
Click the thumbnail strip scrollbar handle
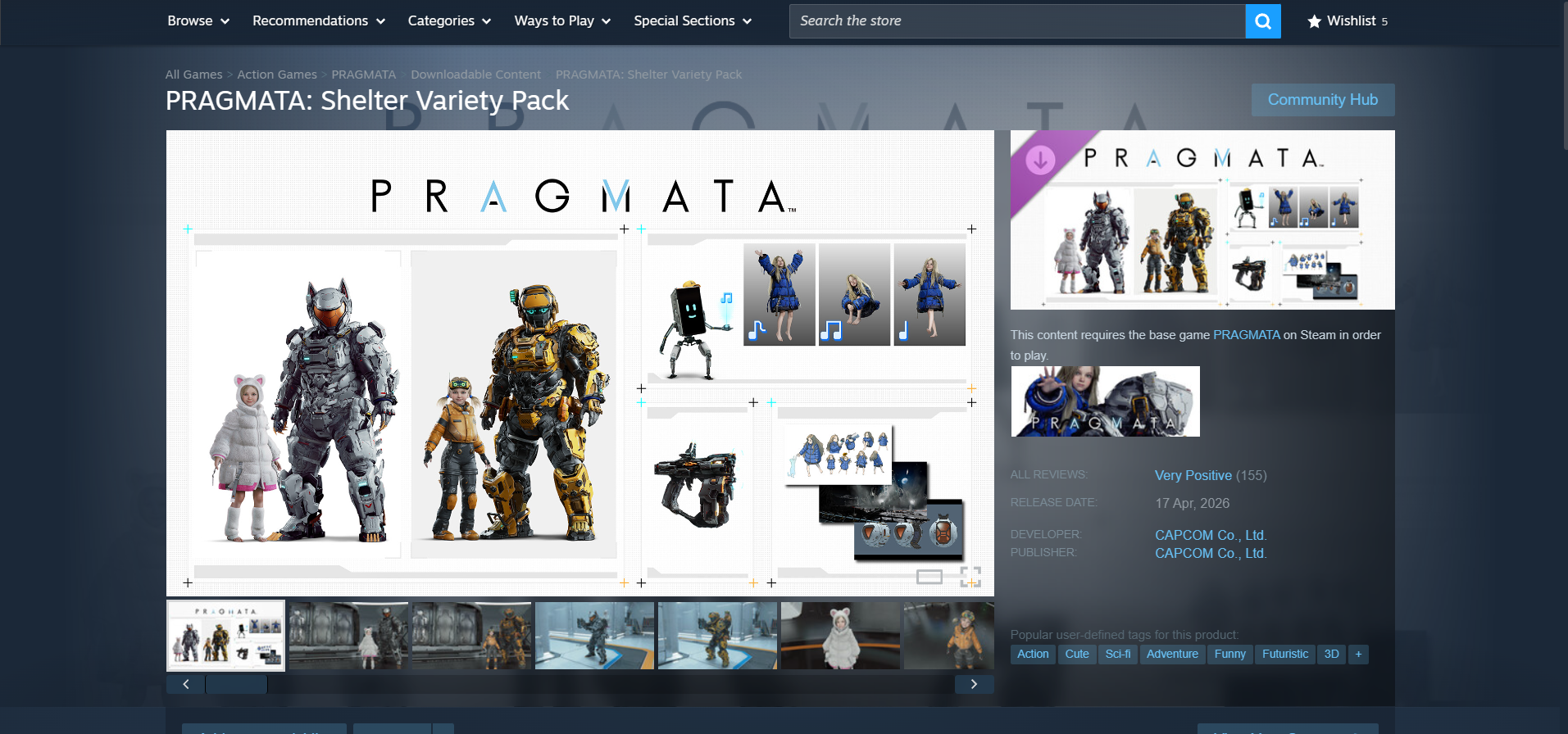[x=236, y=684]
